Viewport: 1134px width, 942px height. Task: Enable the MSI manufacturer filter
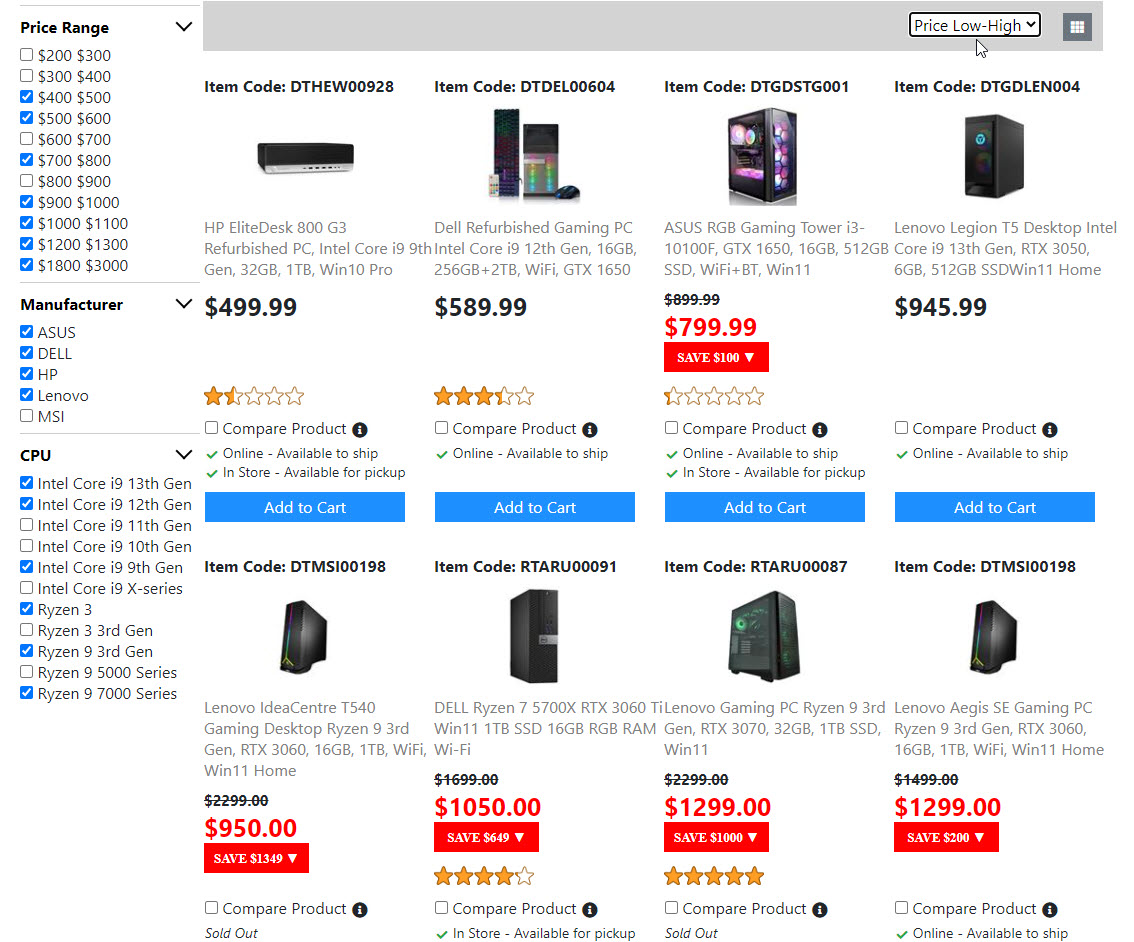tap(27, 416)
